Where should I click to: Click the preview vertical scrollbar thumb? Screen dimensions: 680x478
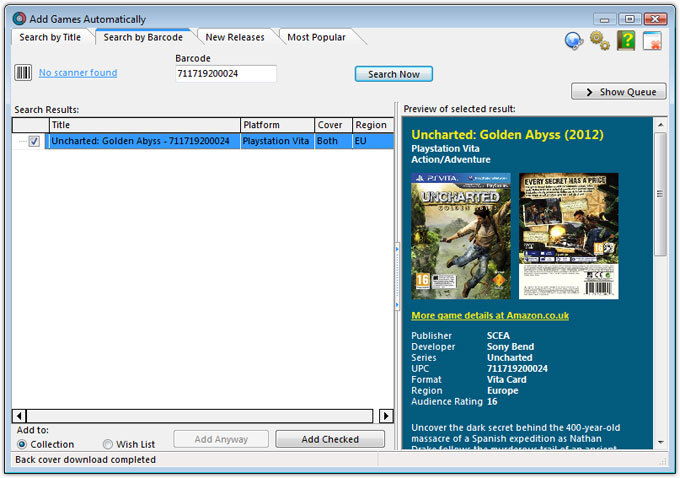[660, 194]
